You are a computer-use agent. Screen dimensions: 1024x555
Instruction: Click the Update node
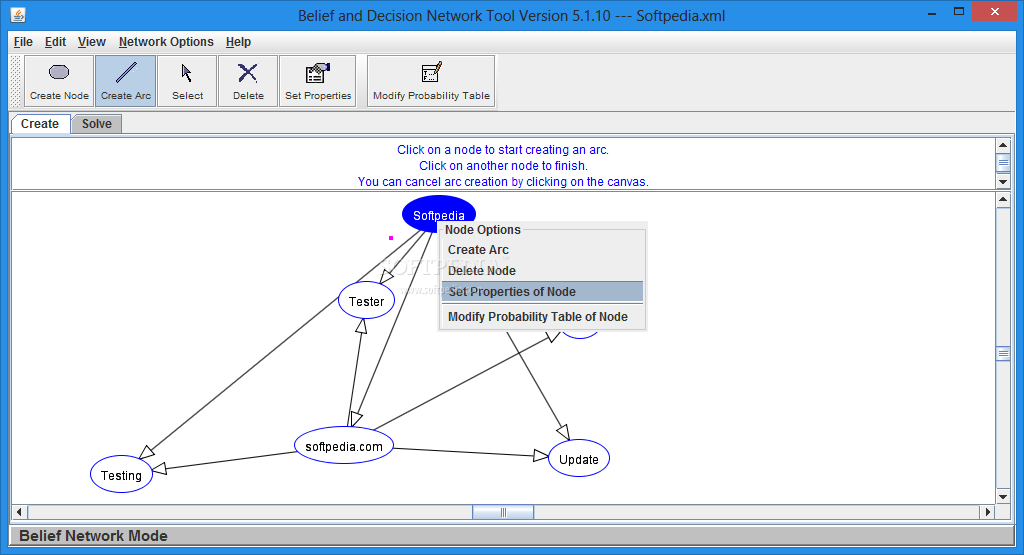(x=579, y=458)
